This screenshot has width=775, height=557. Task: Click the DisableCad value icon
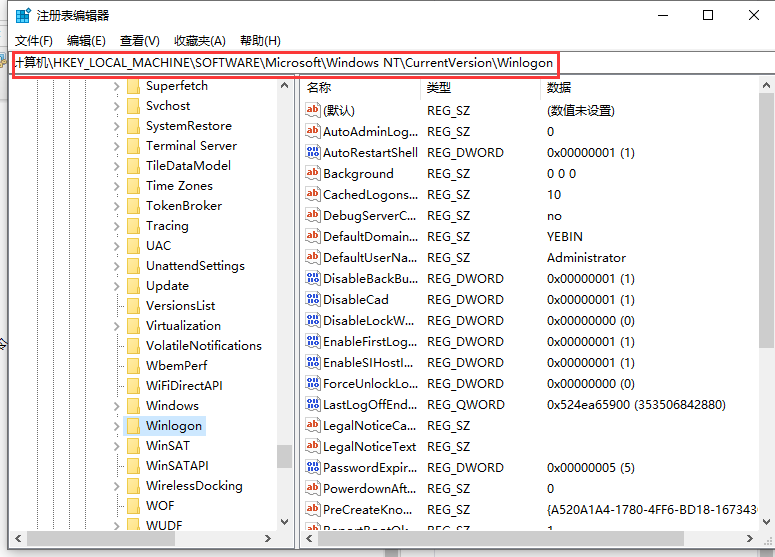313,300
